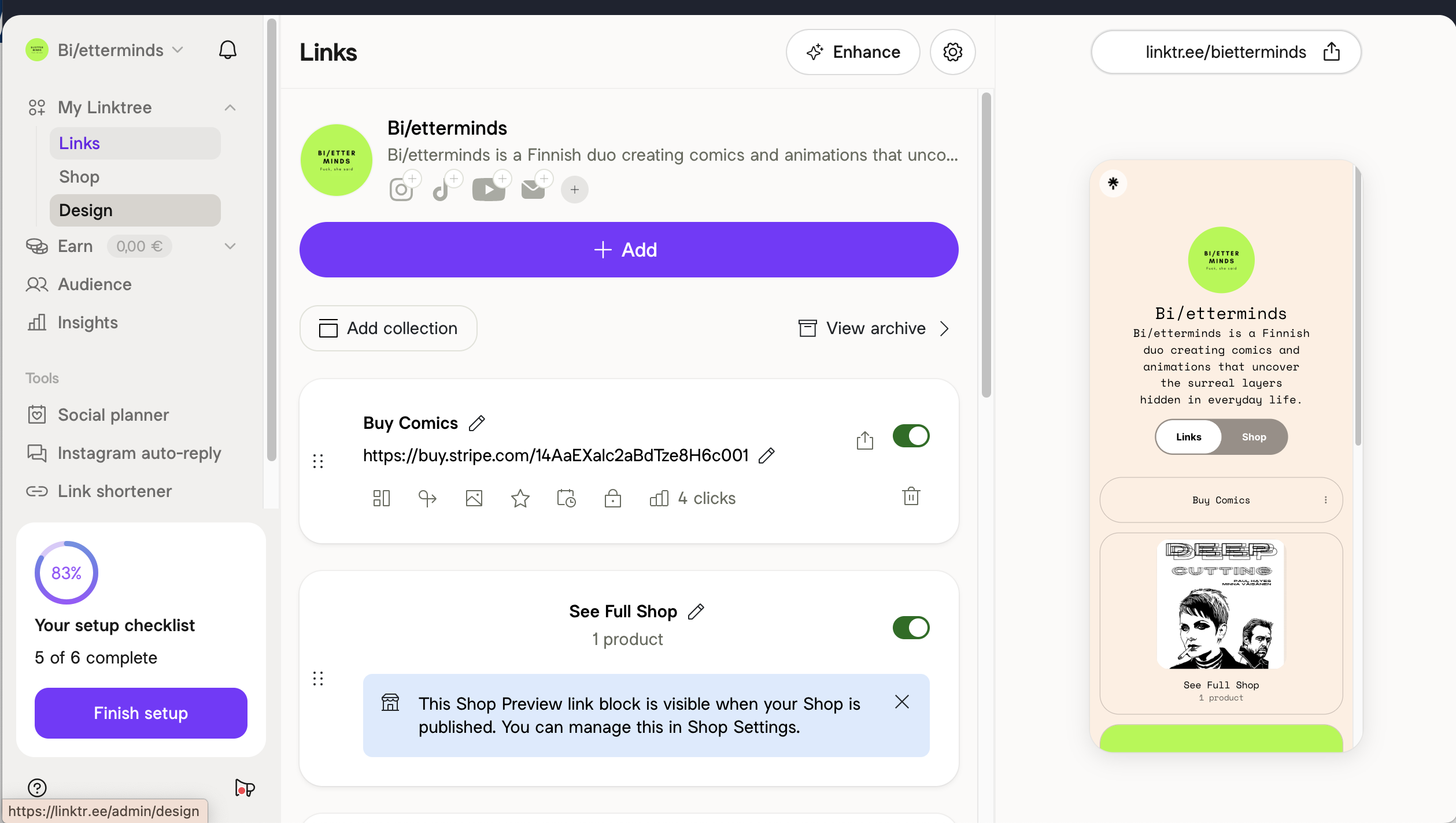The width and height of the screenshot is (1456, 823).
Task: Click the star prioritize icon on Buy Comics
Action: pyautogui.click(x=520, y=498)
